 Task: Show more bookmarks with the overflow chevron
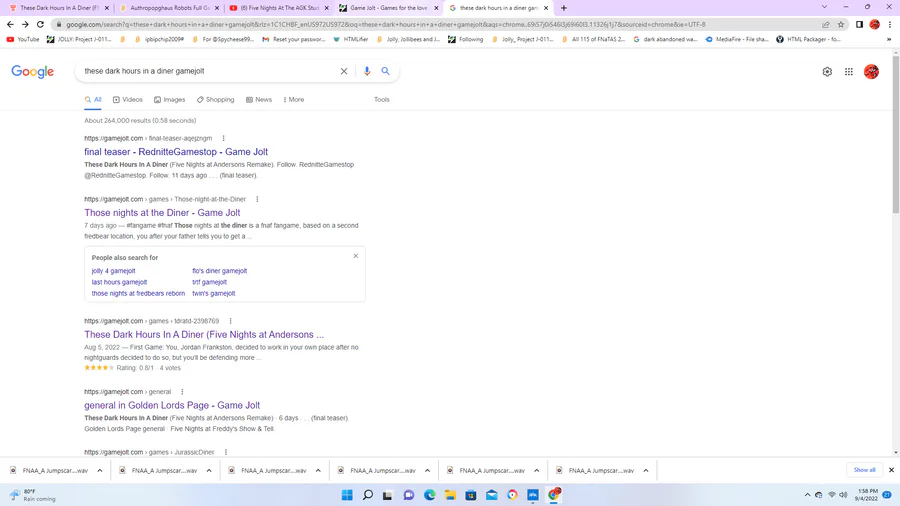889,40
